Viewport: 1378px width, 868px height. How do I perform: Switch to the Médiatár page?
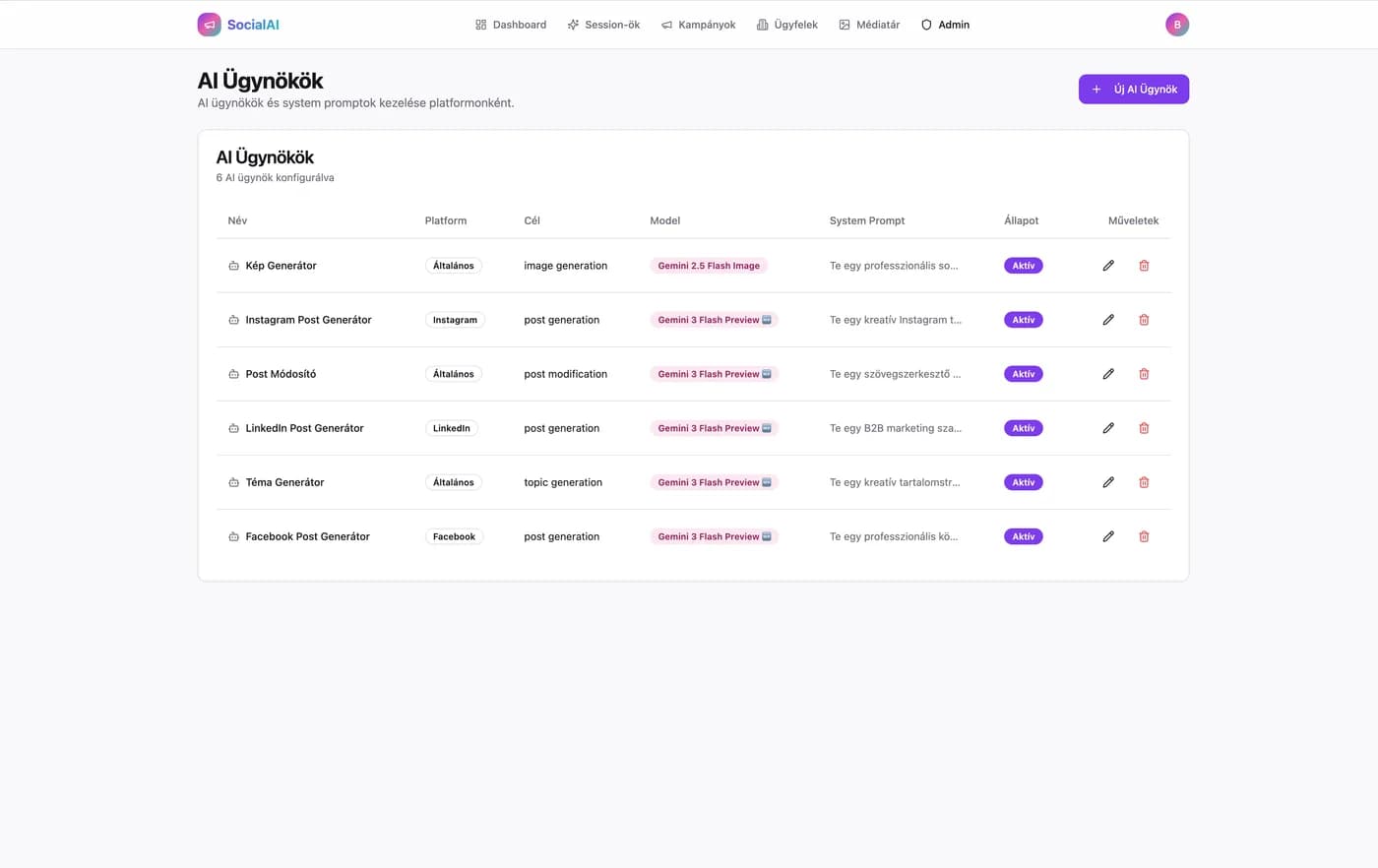pyautogui.click(x=869, y=25)
